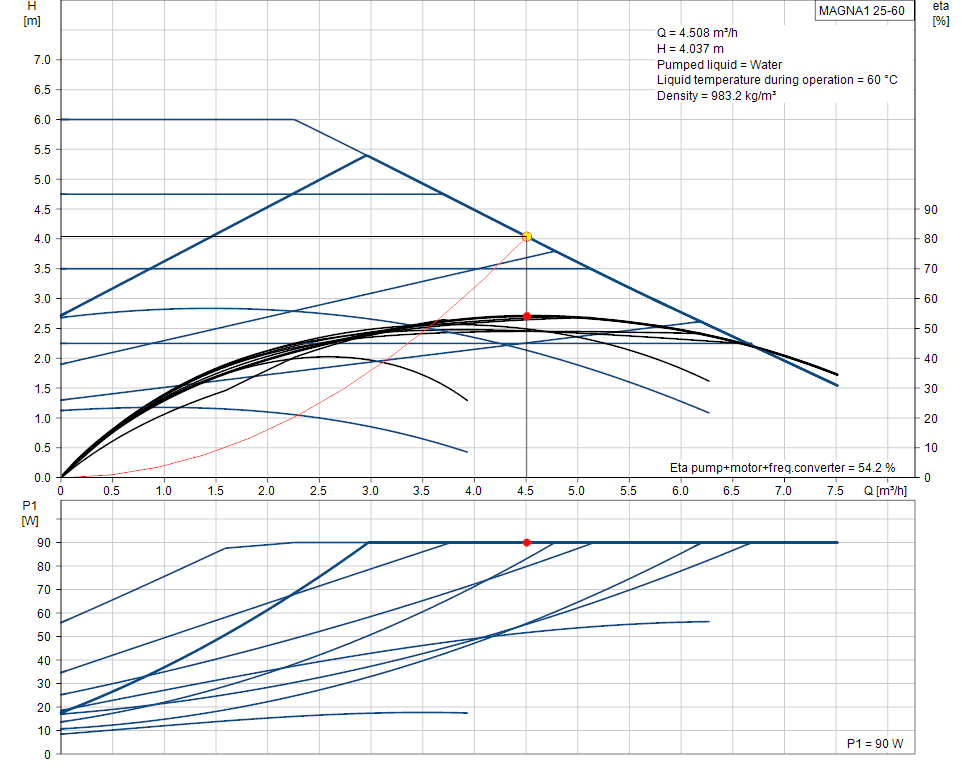Click the P1 = 90 W label

click(875, 744)
